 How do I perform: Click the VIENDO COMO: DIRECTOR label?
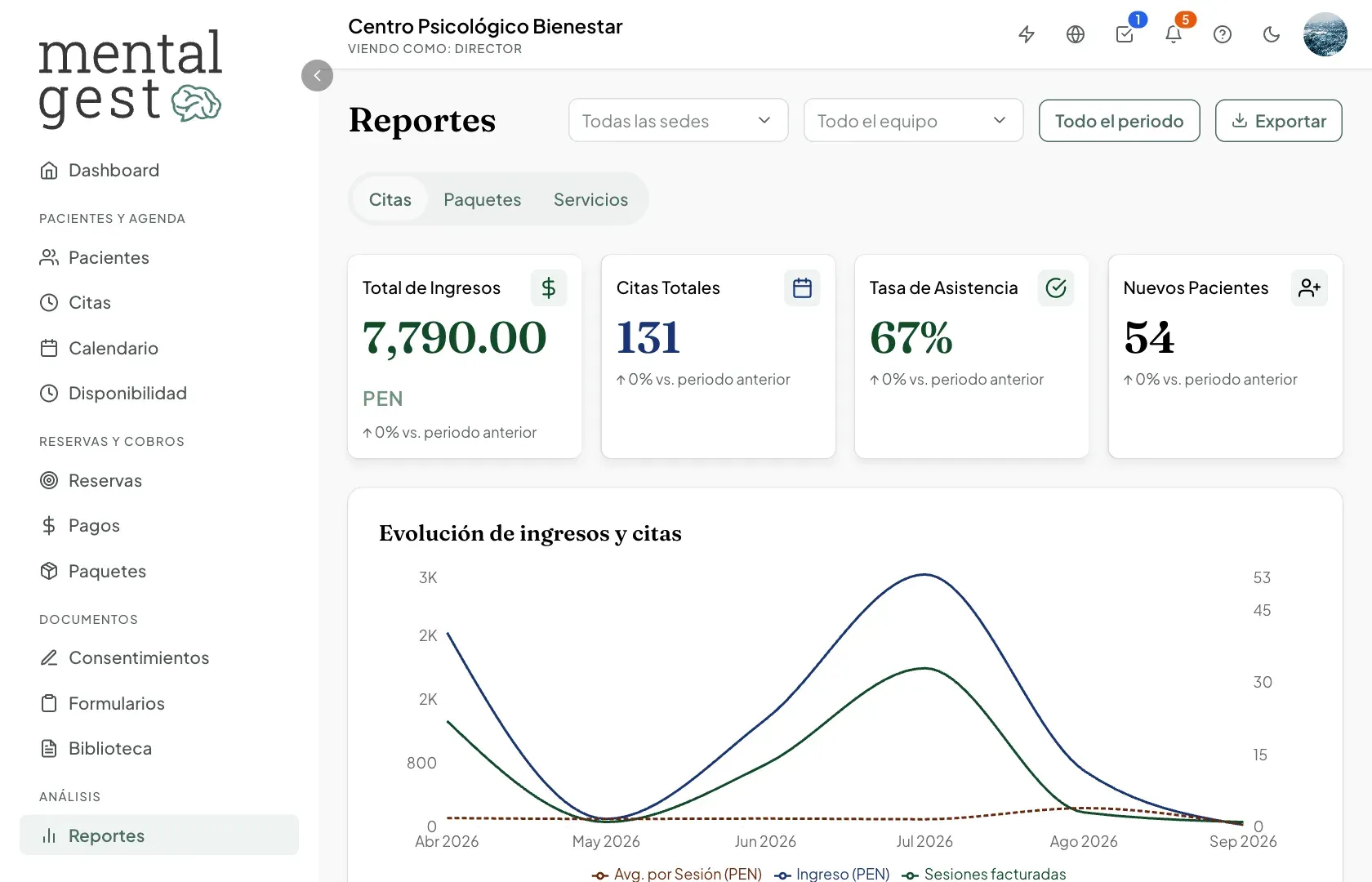click(434, 49)
